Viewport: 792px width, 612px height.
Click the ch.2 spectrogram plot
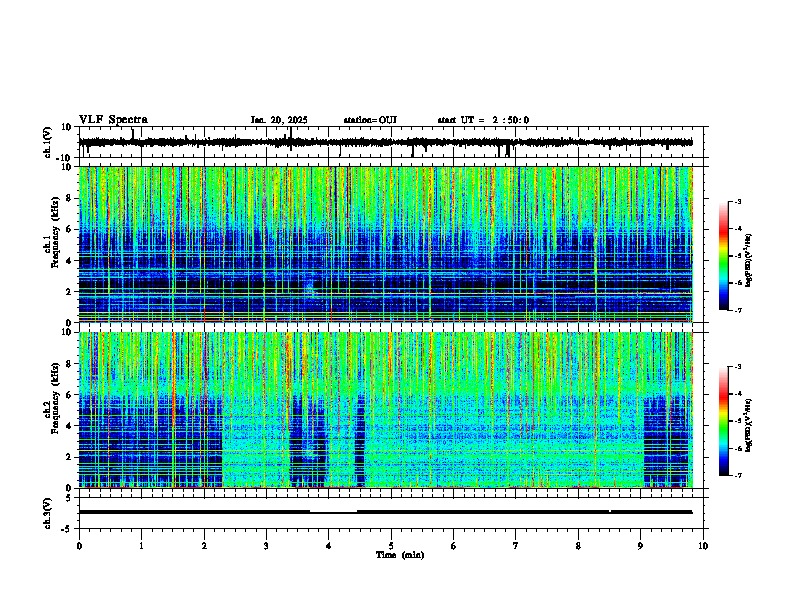click(386, 410)
